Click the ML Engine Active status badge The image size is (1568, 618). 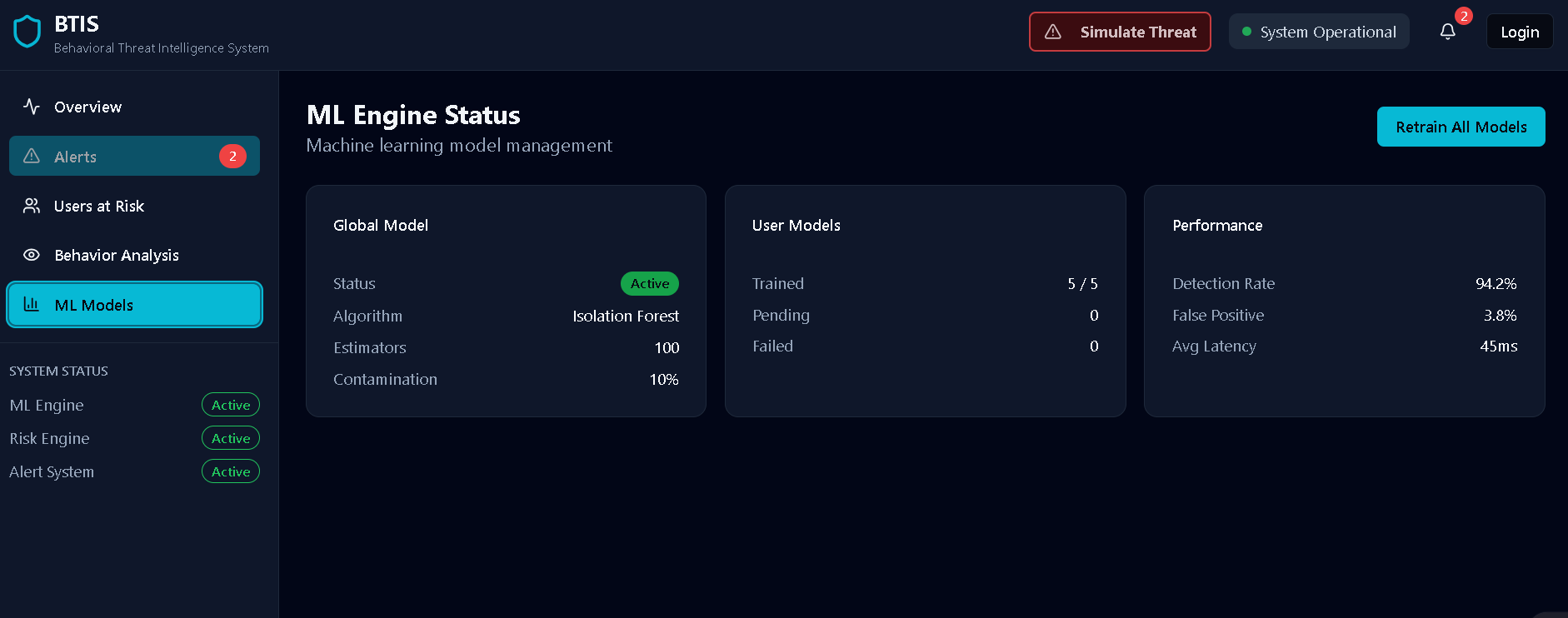click(231, 405)
